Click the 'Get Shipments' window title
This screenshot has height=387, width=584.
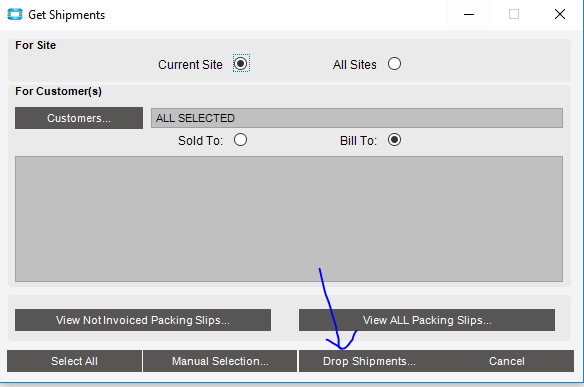point(67,15)
